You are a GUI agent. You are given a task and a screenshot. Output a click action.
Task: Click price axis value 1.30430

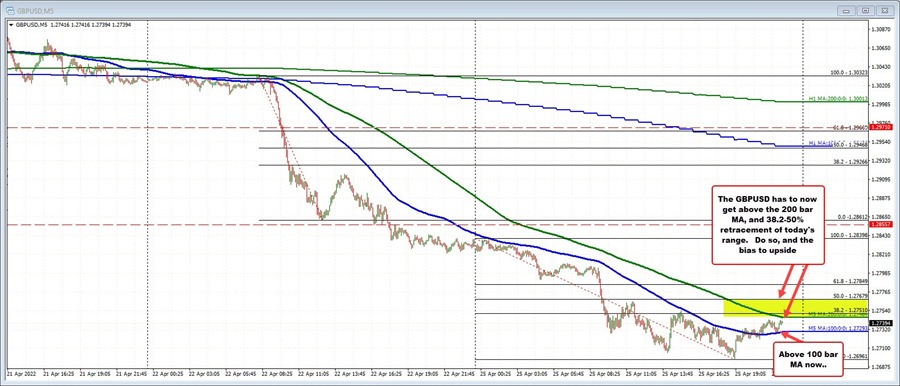coord(880,67)
